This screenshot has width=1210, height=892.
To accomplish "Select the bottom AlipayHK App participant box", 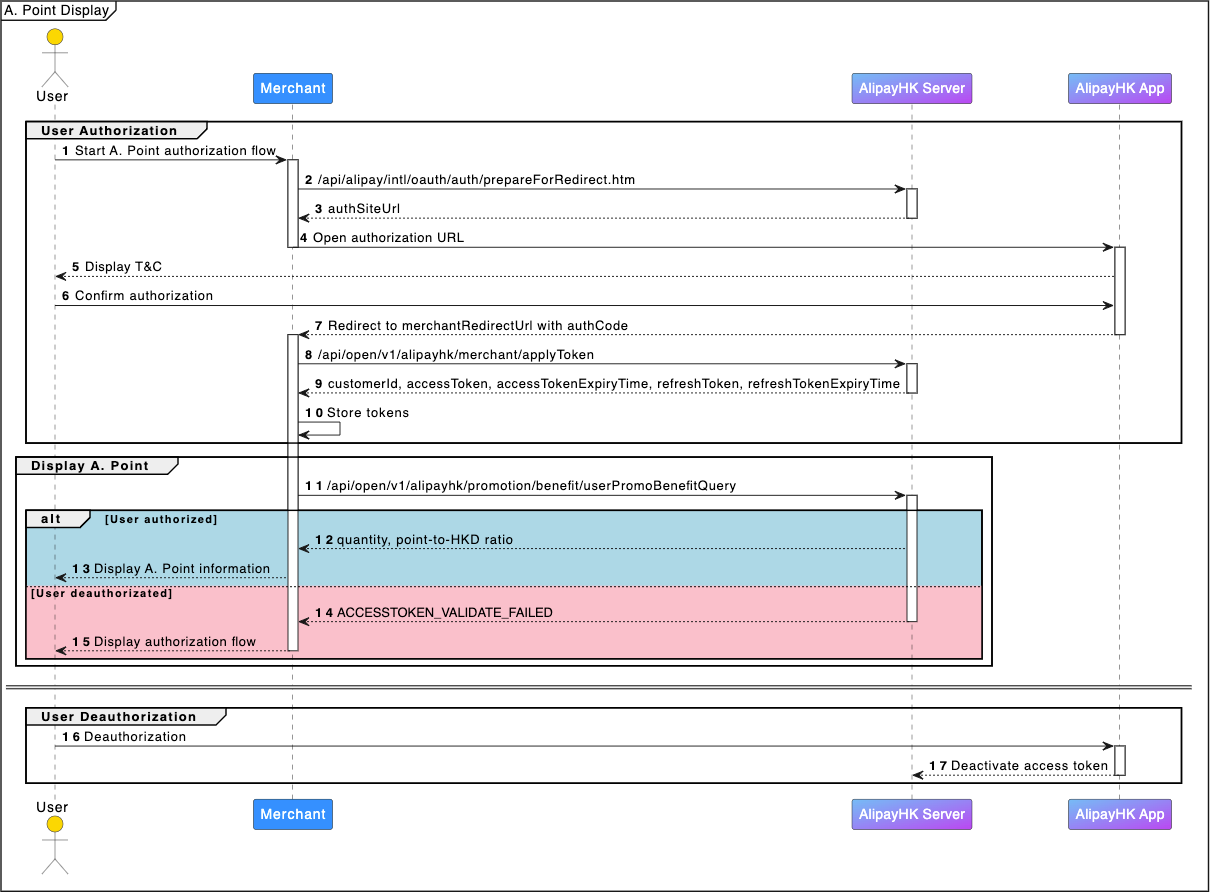I will pos(1120,814).
